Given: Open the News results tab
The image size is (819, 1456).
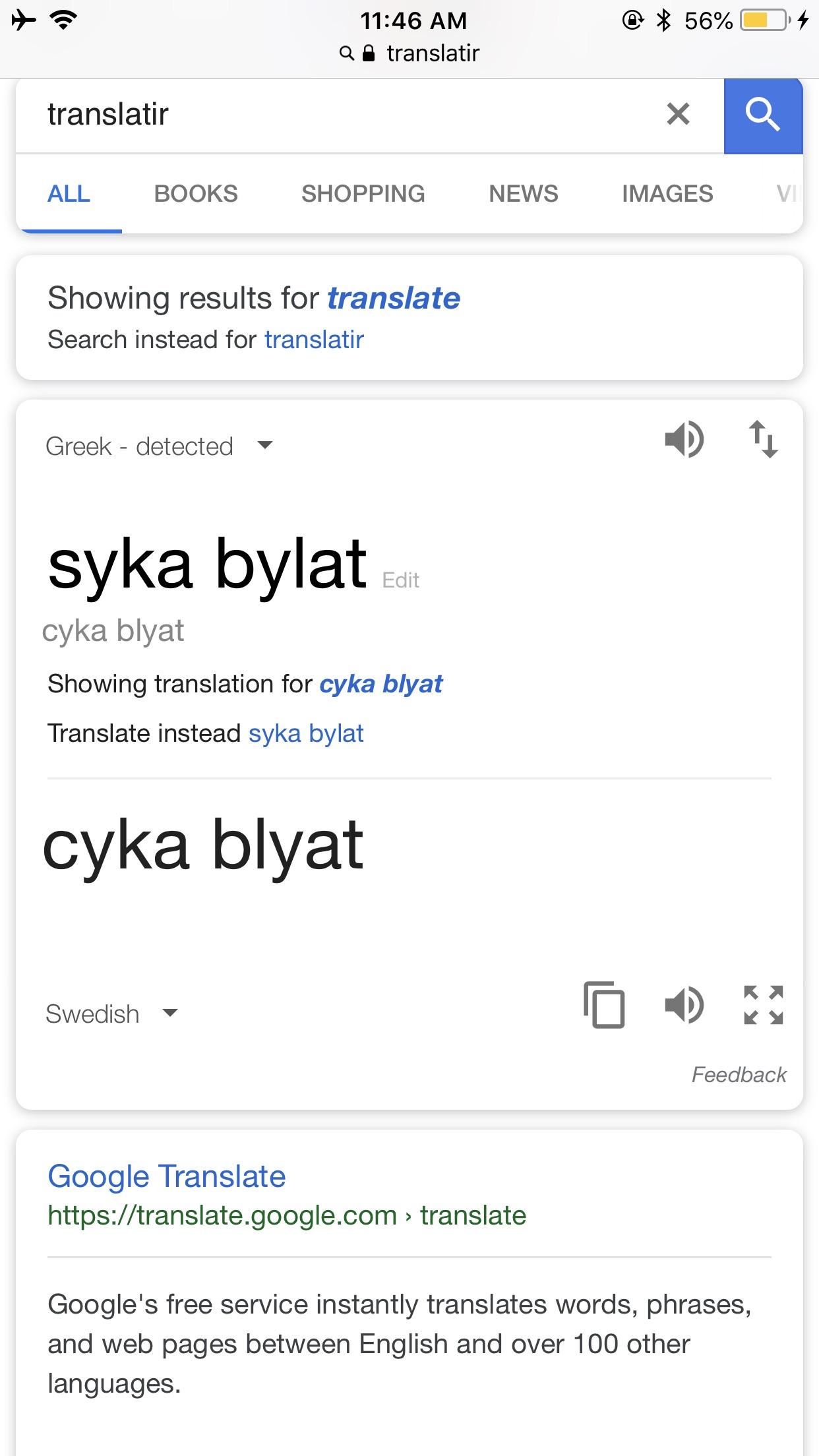Looking at the screenshot, I should point(523,194).
